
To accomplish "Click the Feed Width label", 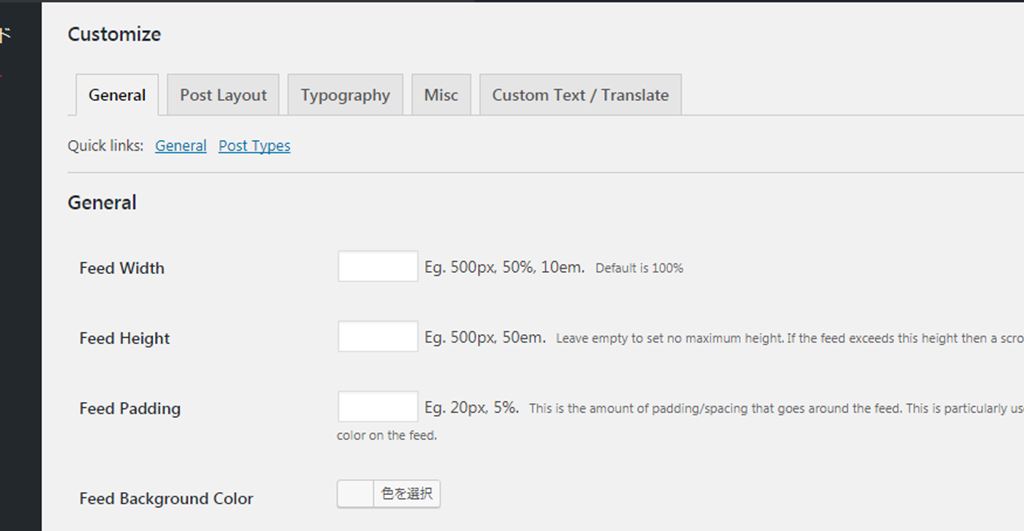I will [122, 268].
